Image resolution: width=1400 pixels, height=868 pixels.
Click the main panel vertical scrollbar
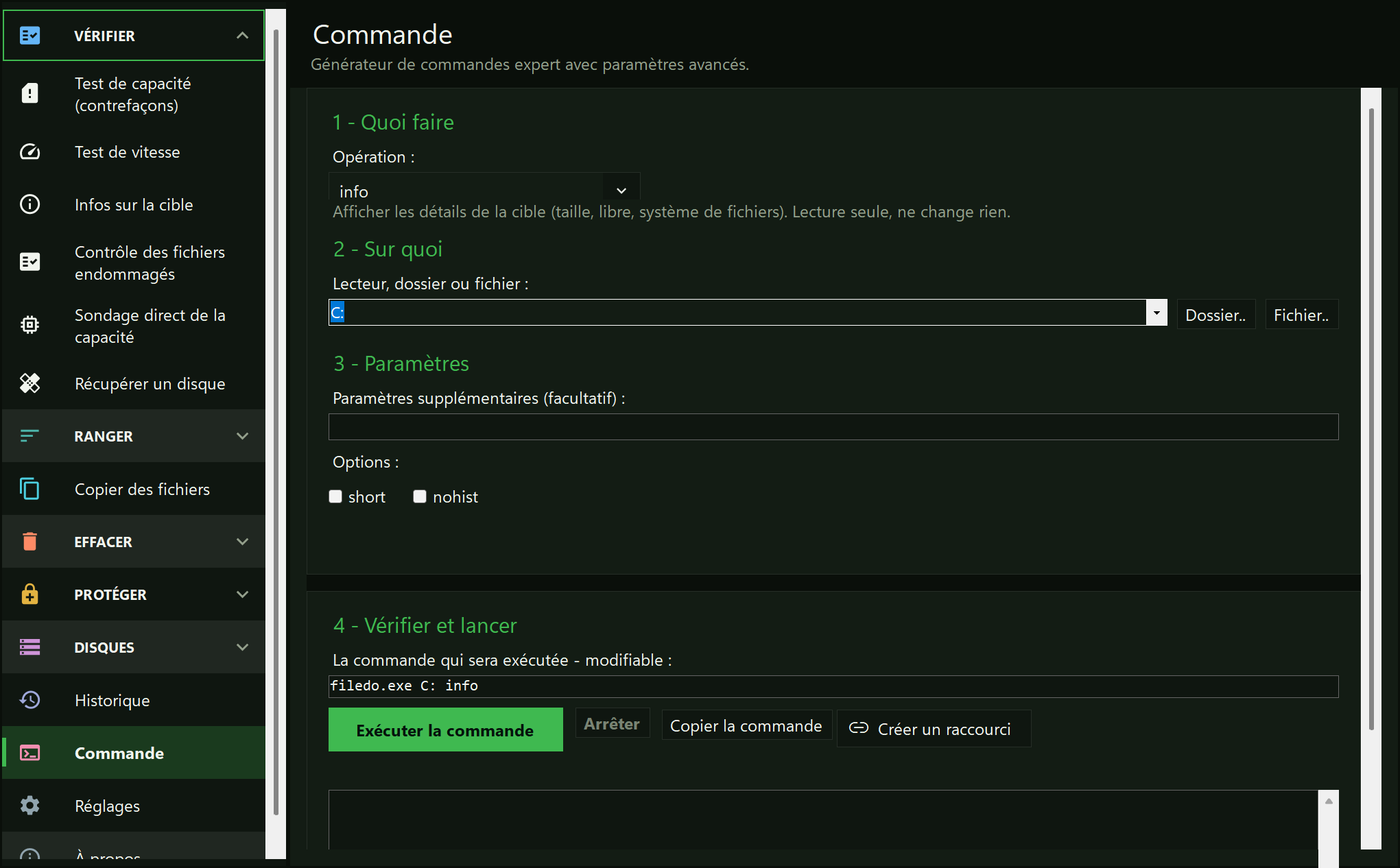click(1371, 418)
